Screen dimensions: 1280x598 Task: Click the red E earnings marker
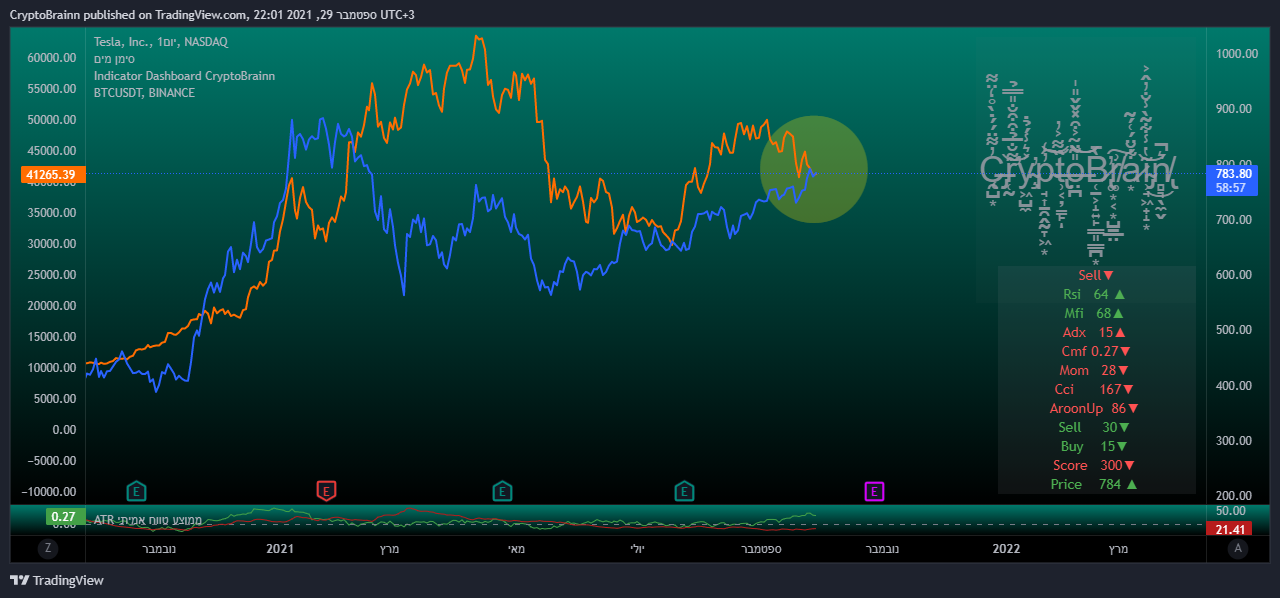(x=326, y=491)
